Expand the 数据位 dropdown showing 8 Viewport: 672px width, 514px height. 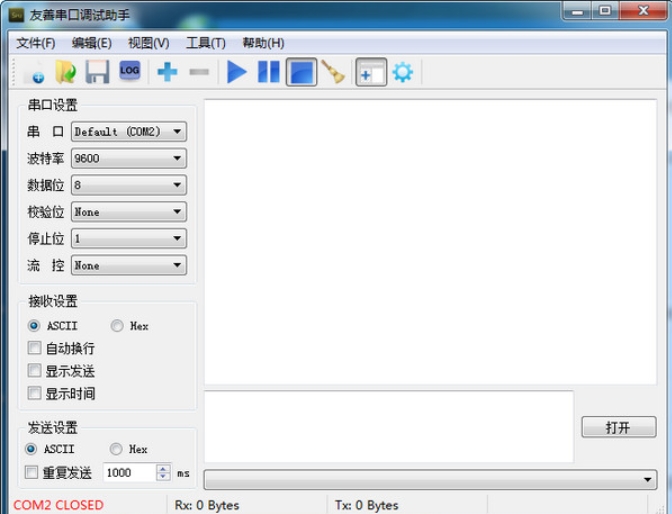tap(129, 185)
